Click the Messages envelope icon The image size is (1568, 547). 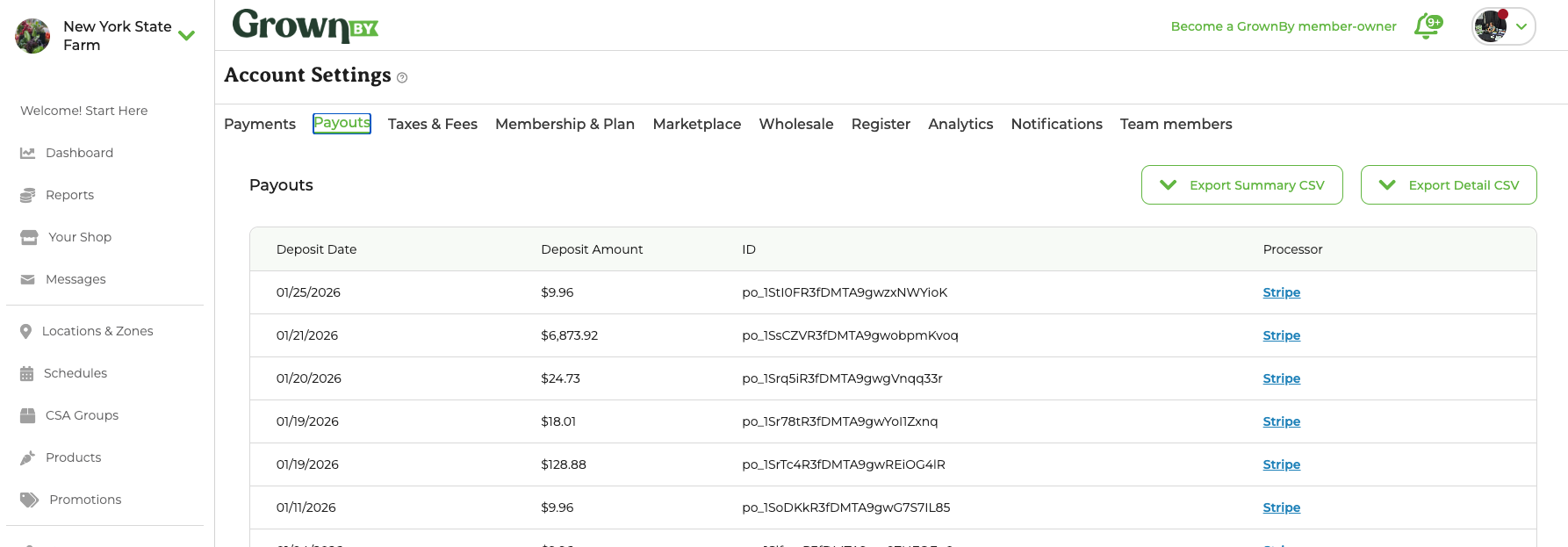28,279
